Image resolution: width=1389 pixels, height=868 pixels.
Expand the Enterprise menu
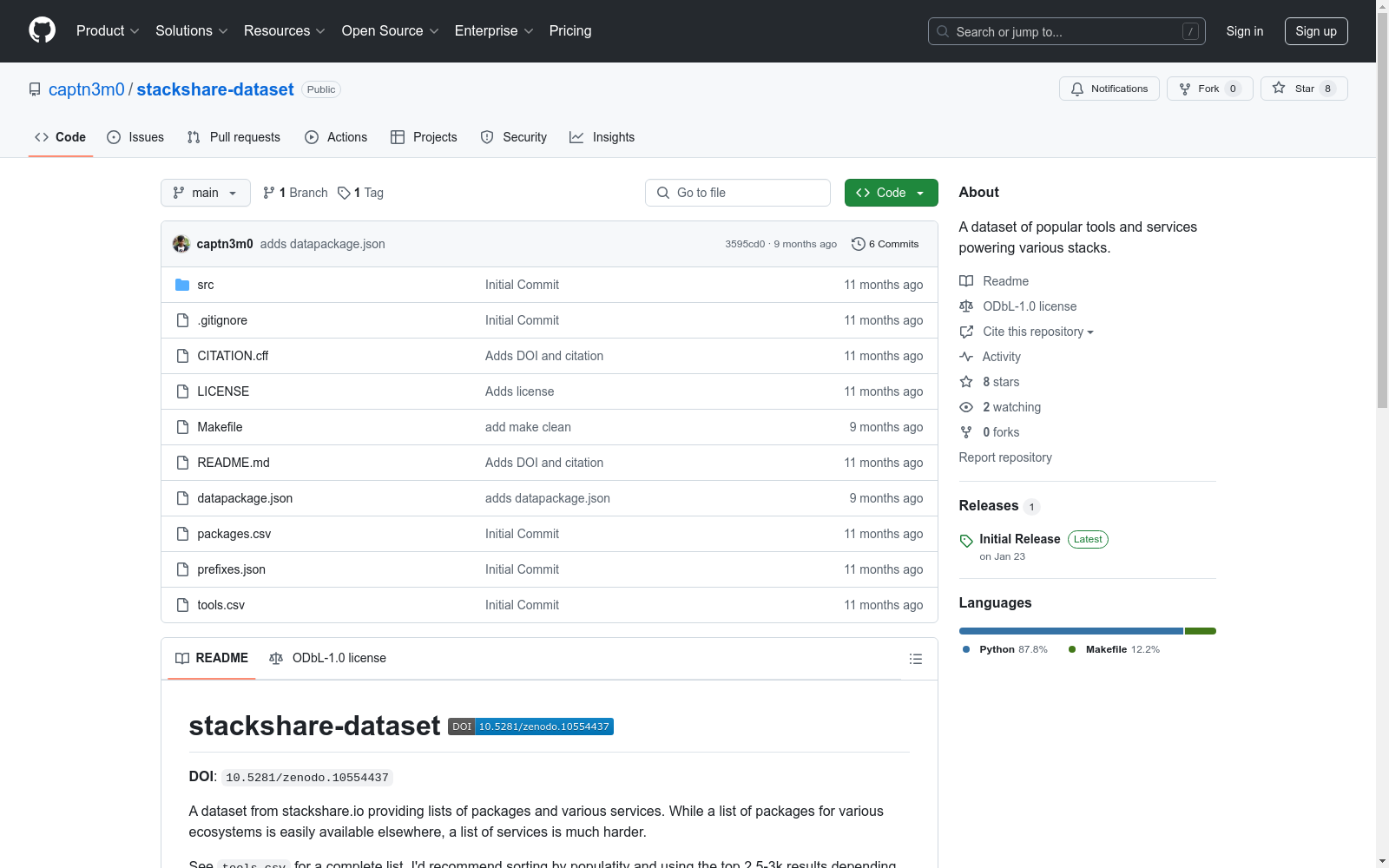pyautogui.click(x=494, y=30)
